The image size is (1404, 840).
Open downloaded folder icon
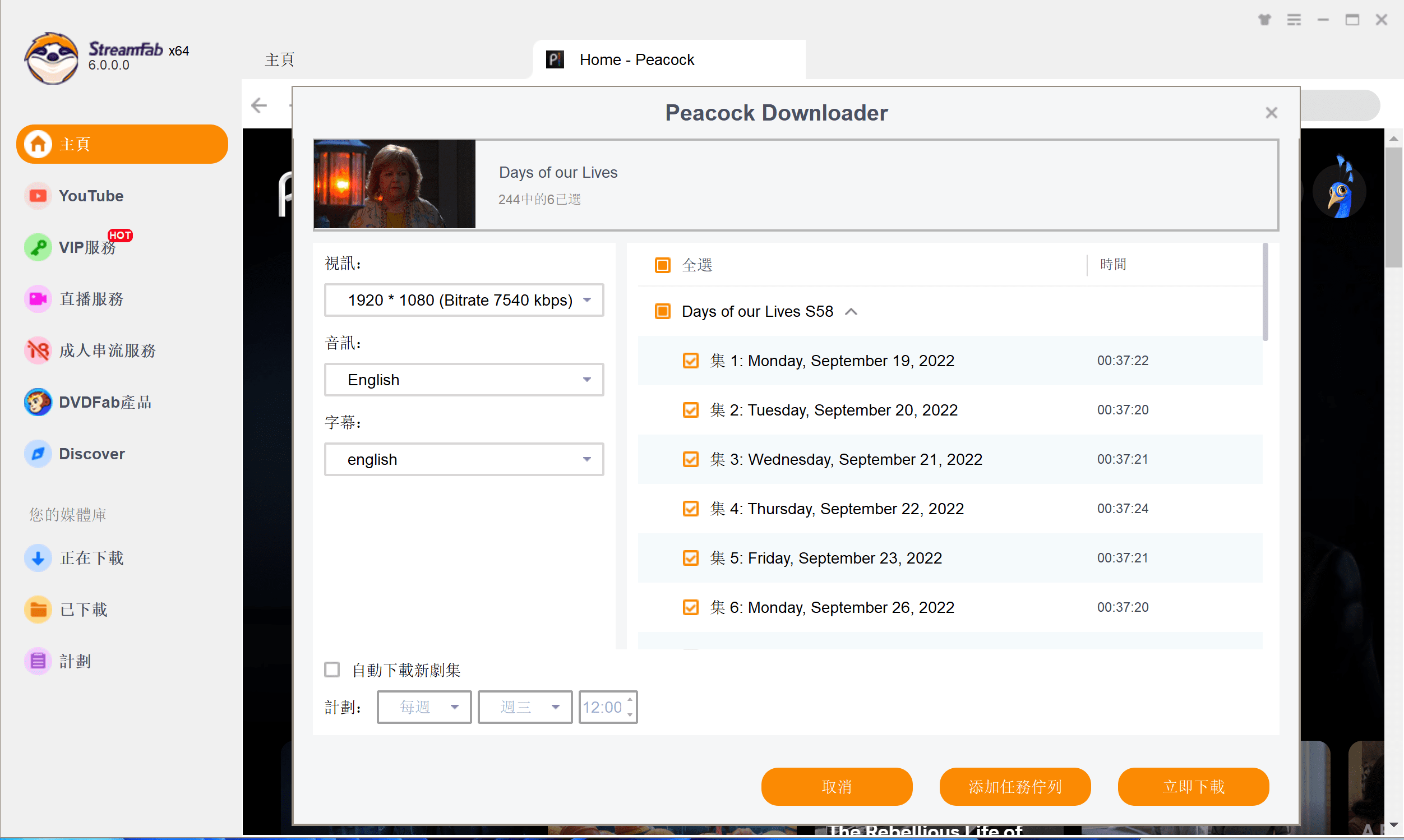pos(38,610)
